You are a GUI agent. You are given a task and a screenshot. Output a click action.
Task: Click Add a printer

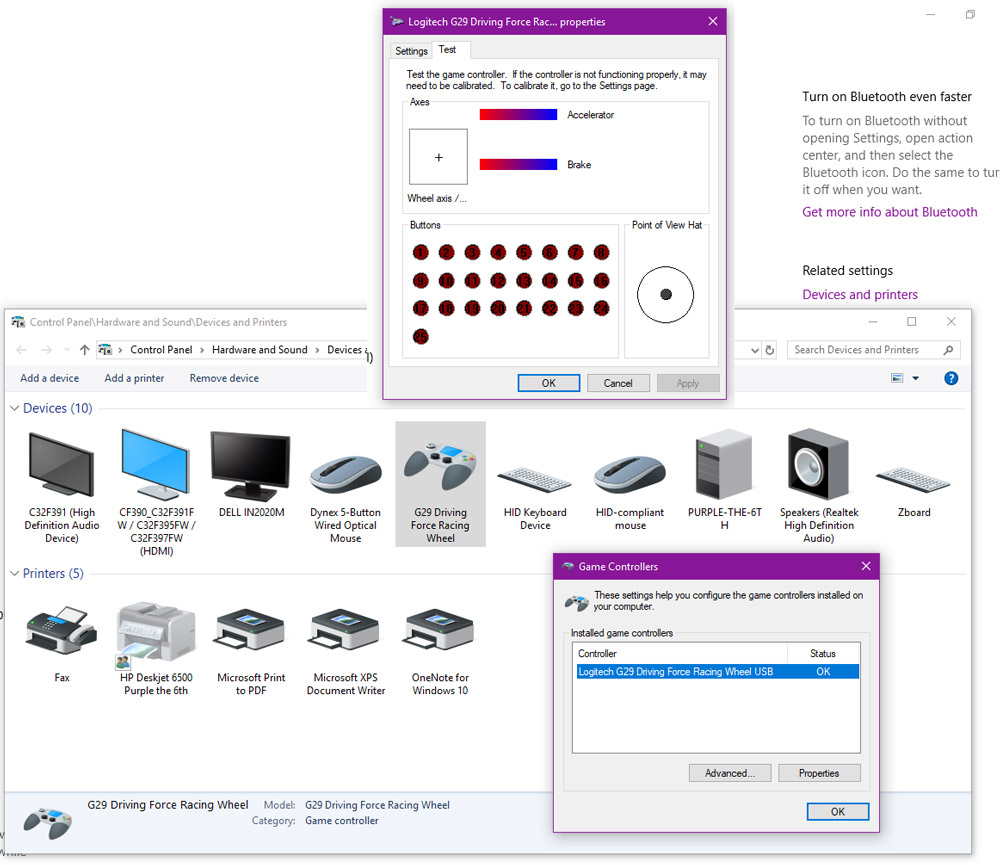135,378
